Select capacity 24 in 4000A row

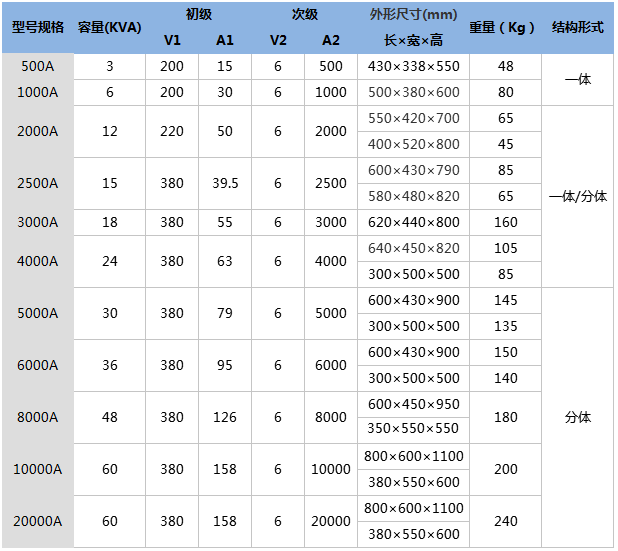110,261
